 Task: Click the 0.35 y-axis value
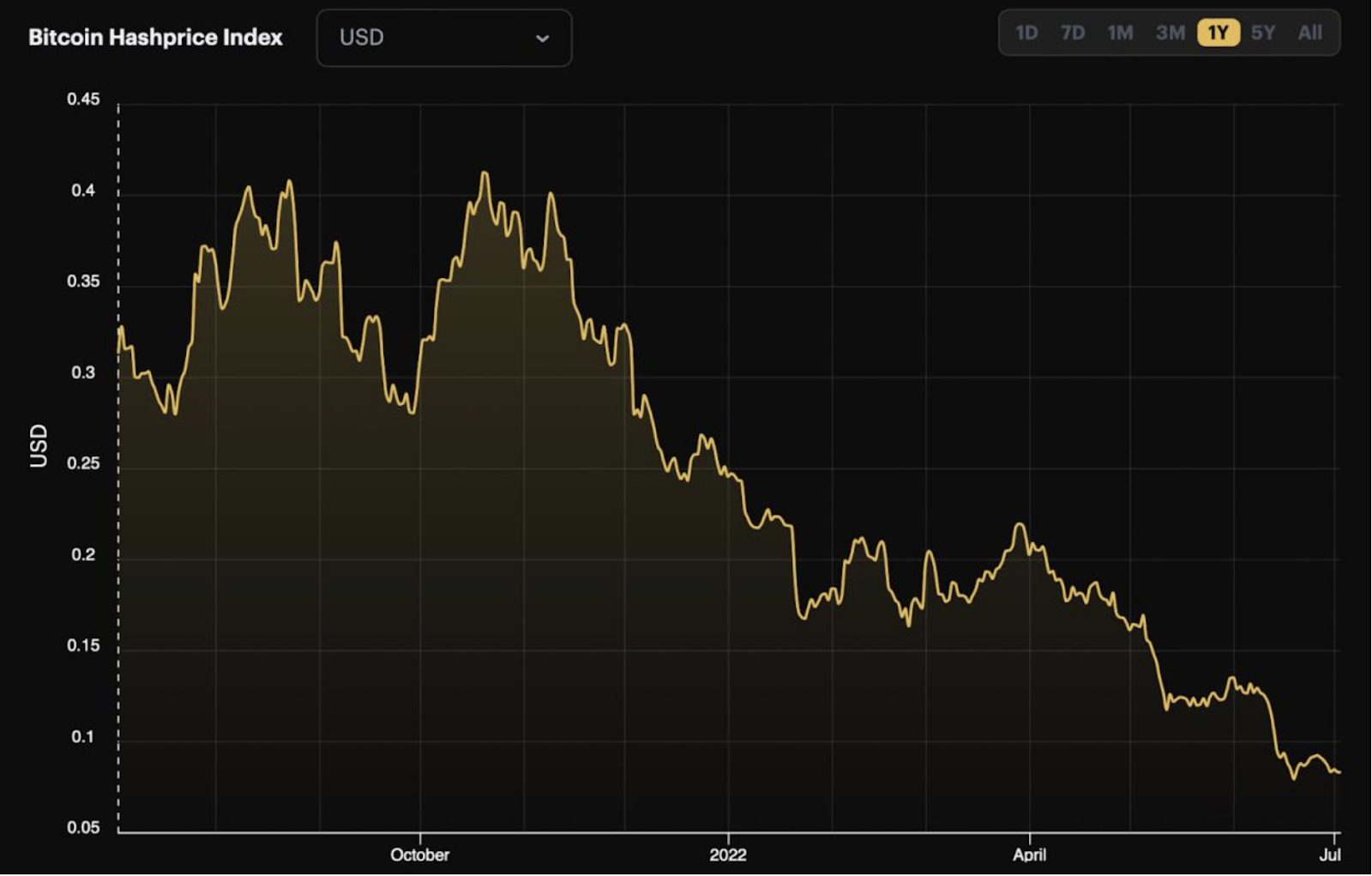pos(83,281)
